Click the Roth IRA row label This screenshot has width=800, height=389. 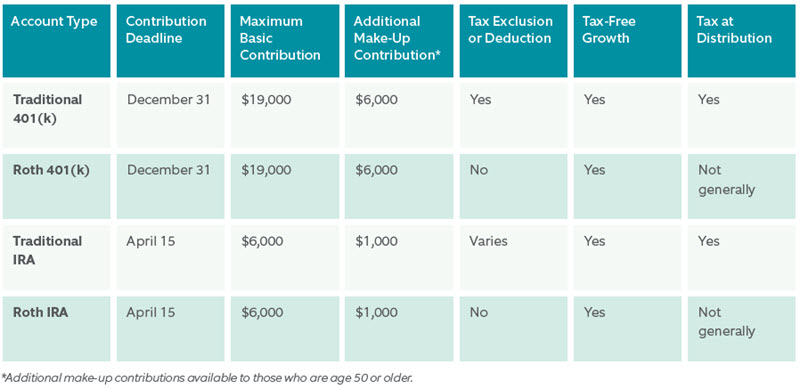pos(57,329)
